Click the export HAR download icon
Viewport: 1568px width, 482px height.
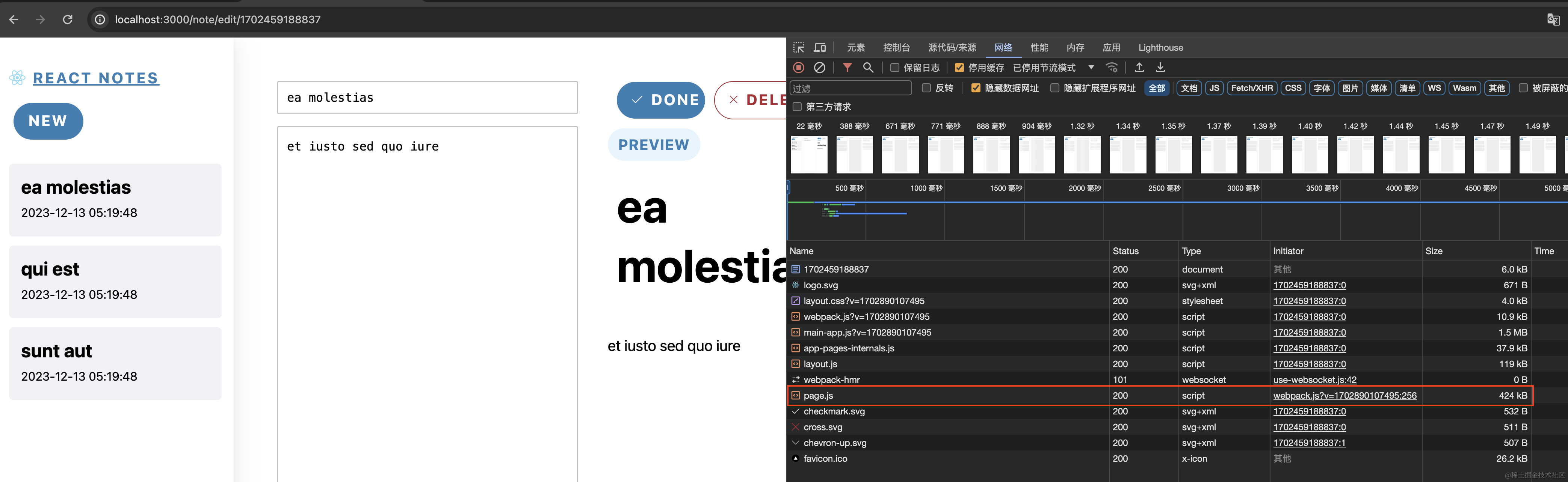click(1160, 68)
